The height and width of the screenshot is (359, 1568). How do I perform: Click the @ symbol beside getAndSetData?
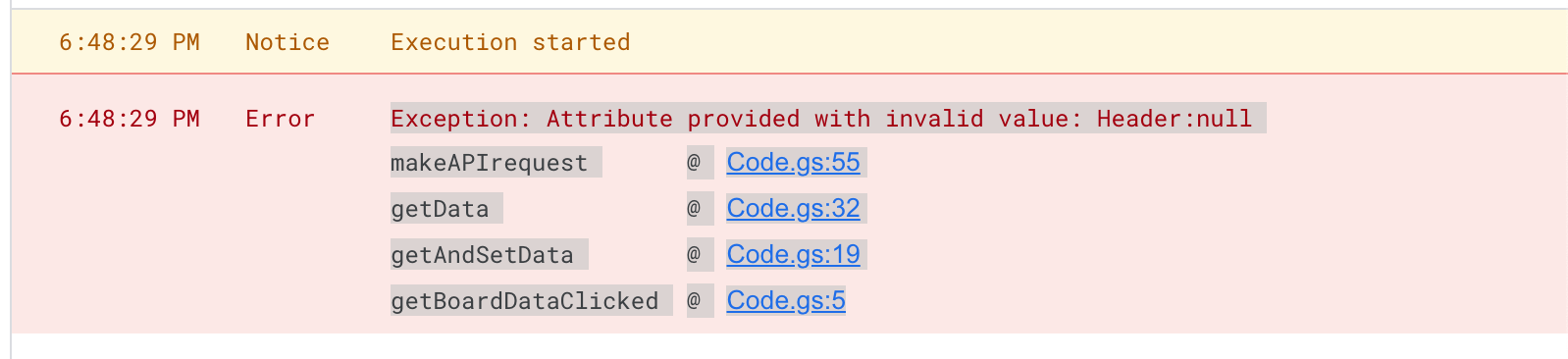694,255
